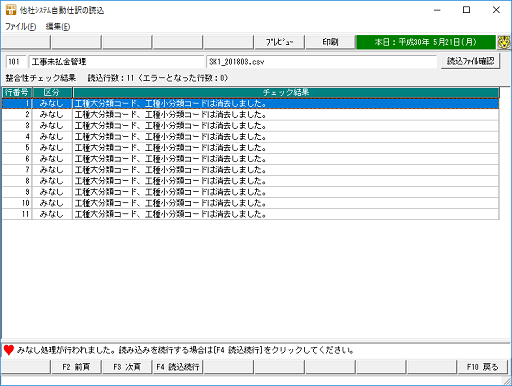The height and width of the screenshot is (386, 512).
Task: Click みなし cell in row 5
Action: [x=52, y=148]
